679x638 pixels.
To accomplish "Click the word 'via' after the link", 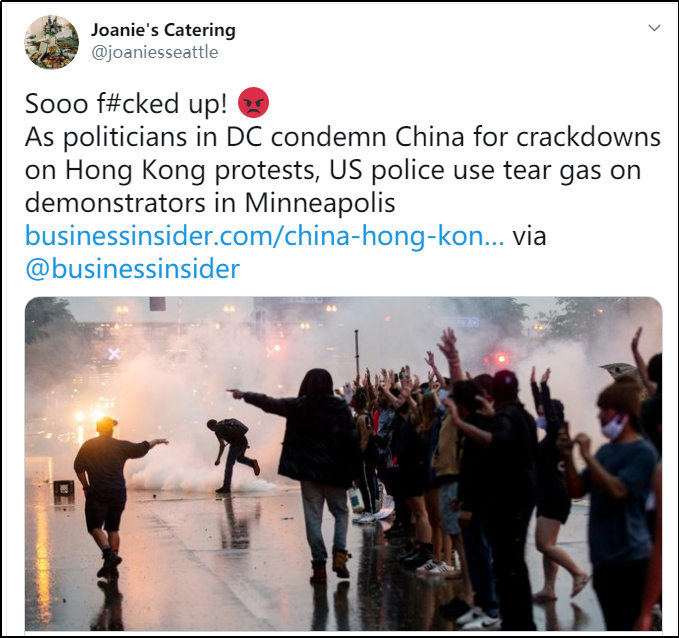I will pos(530,236).
